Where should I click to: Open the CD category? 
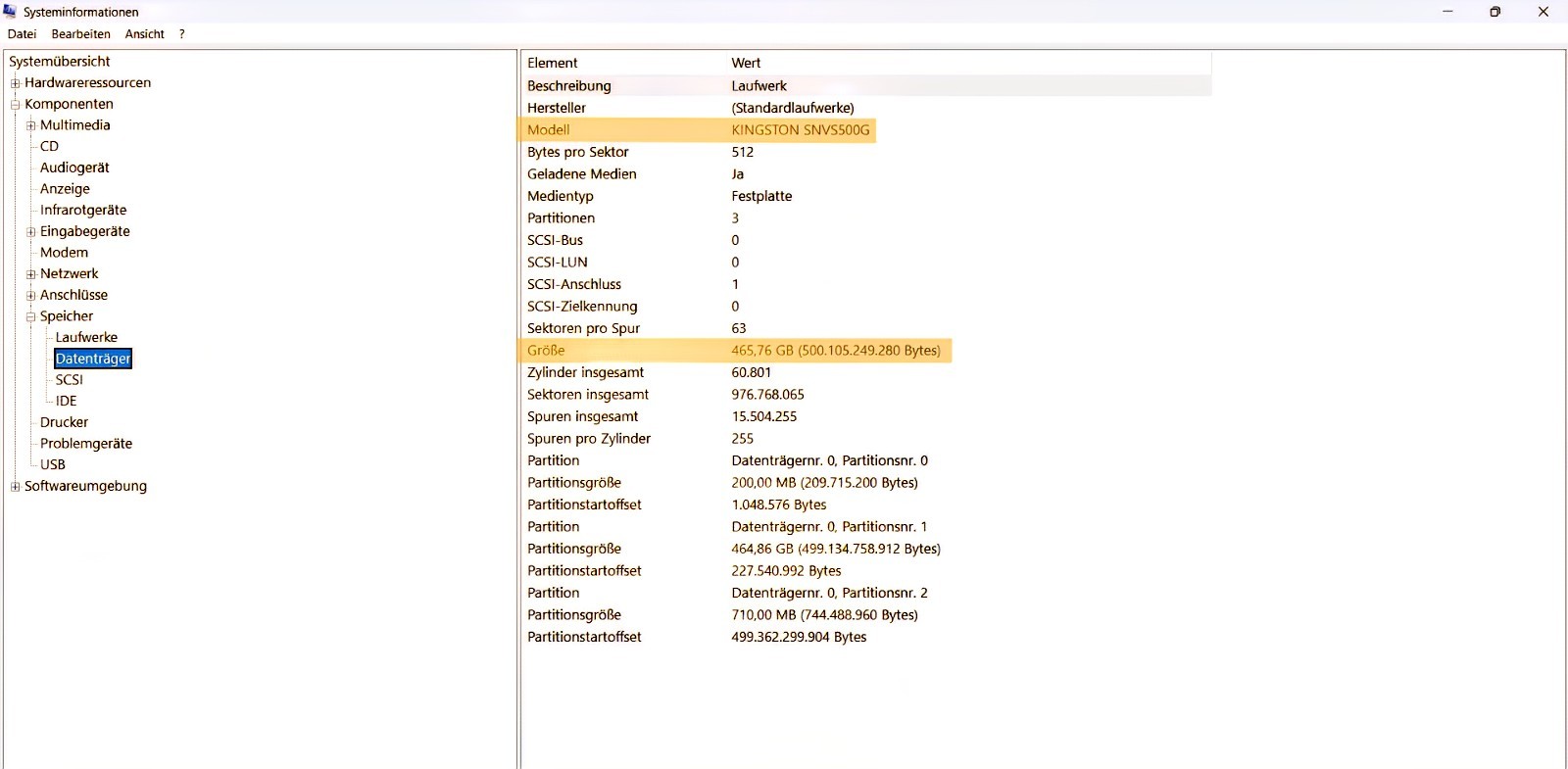(49, 147)
